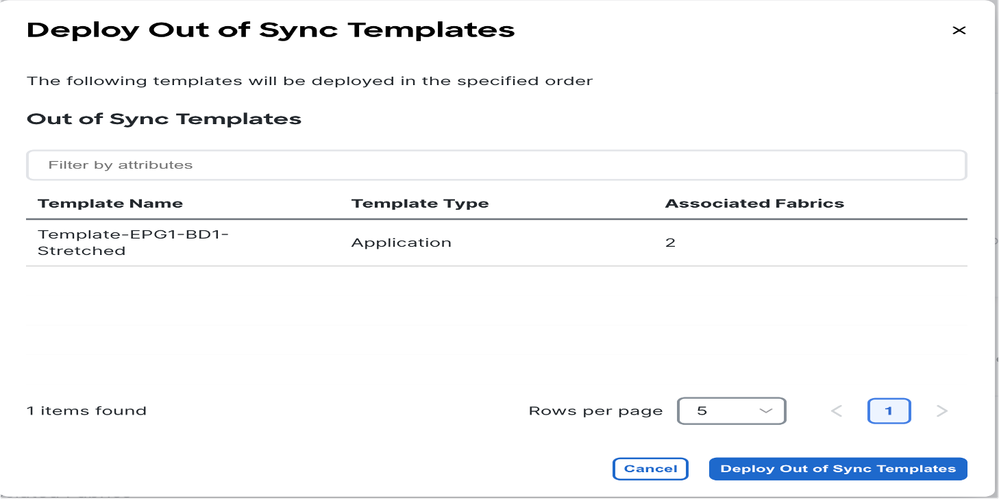Focus the Filter by attributes field
Image resolution: width=999 pixels, height=499 pixels.
(x=496, y=165)
